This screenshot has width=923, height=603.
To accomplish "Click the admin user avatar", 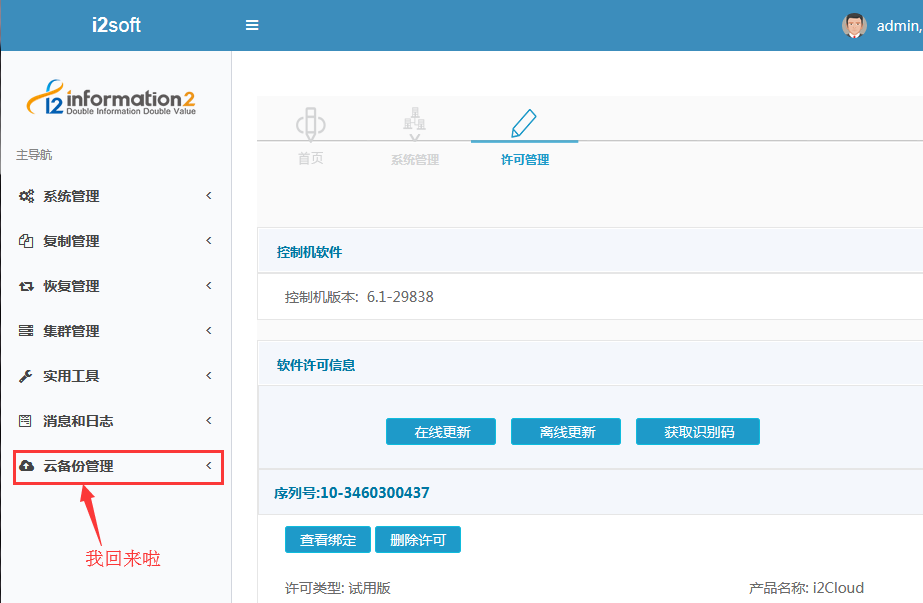I will point(854,26).
